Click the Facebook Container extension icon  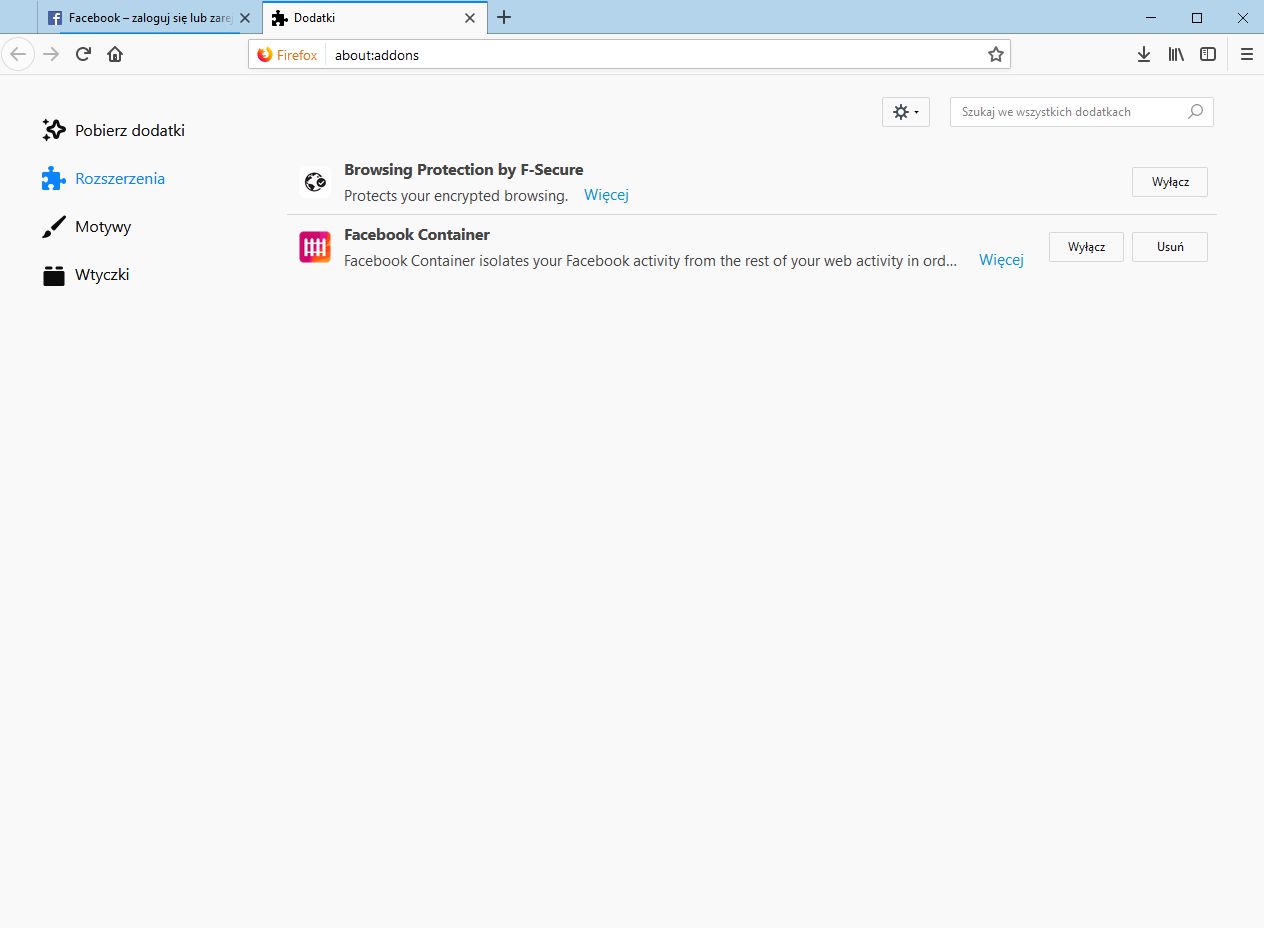coord(315,247)
